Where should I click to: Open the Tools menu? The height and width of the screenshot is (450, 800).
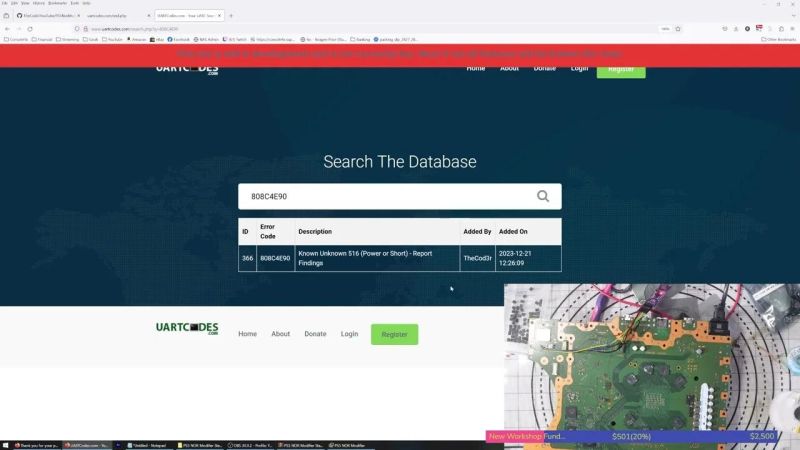coord(74,3)
